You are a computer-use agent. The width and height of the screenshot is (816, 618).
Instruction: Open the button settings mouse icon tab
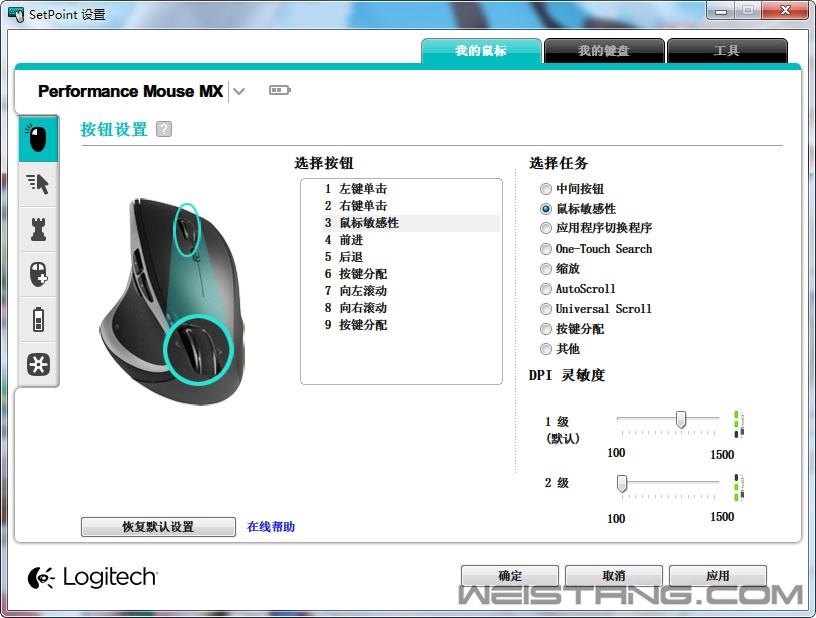coord(38,138)
